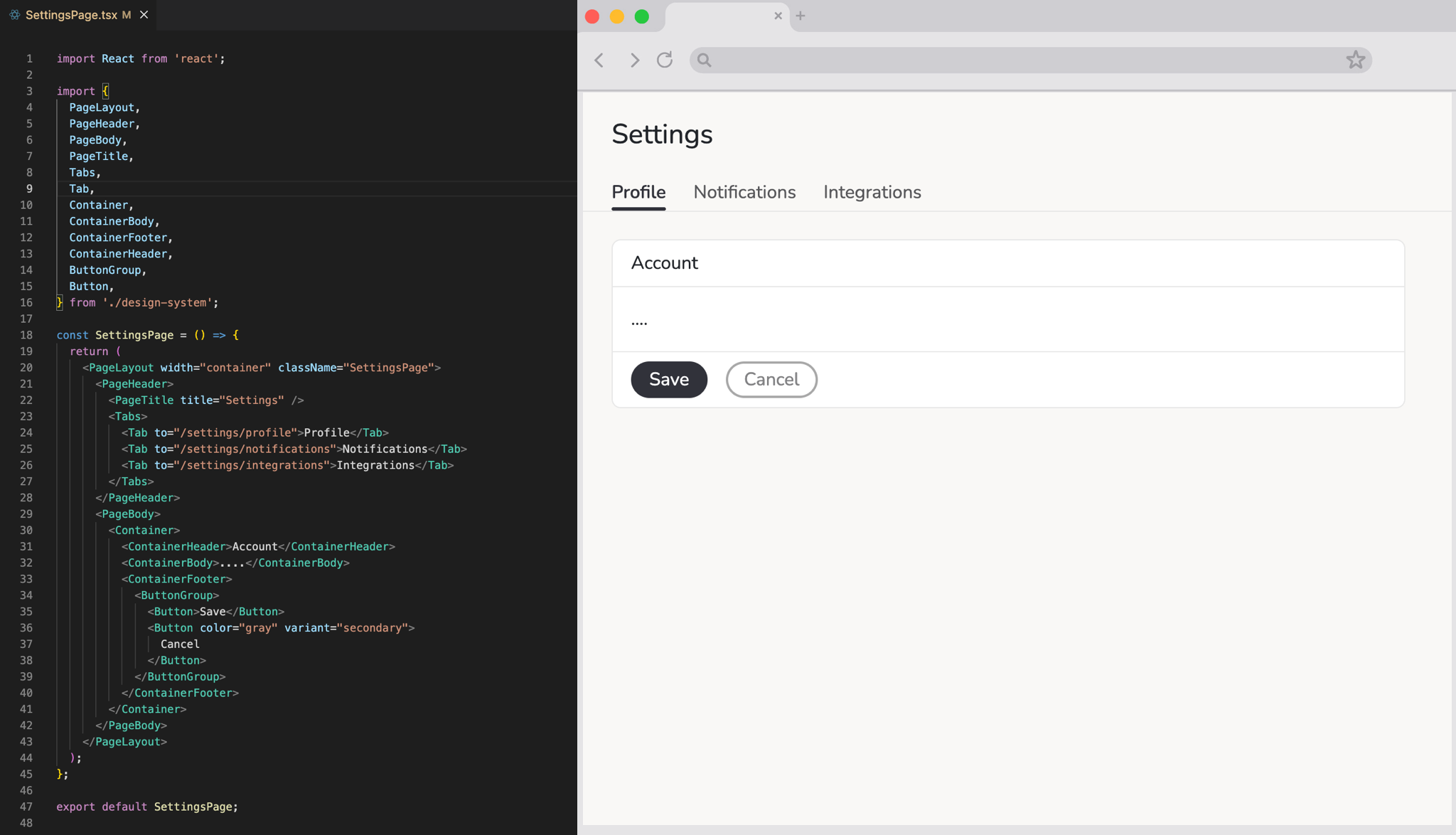Screen dimensions: 1456x835
Task: Switch to the Integrations tab
Action: (x=872, y=192)
